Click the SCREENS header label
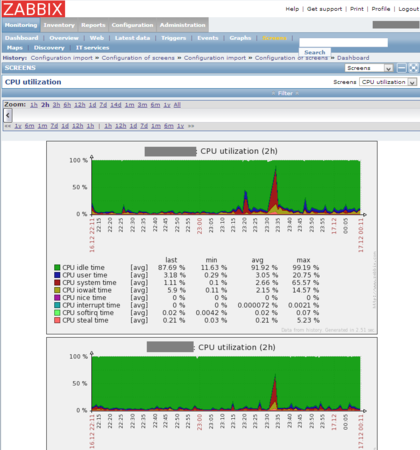Image resolution: width=420 pixels, height=450 pixels. click(x=20, y=68)
